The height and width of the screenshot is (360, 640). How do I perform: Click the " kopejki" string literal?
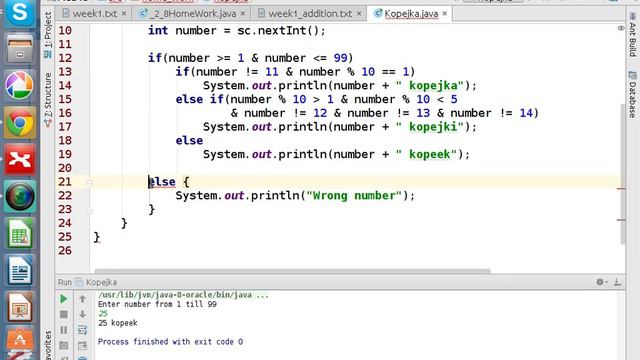coord(430,127)
